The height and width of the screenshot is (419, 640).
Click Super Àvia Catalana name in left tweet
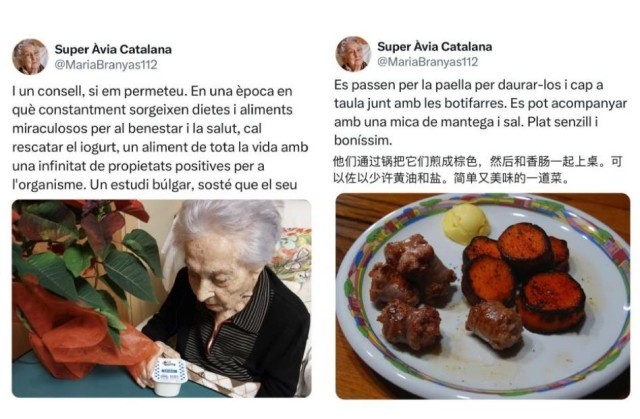tap(113, 49)
